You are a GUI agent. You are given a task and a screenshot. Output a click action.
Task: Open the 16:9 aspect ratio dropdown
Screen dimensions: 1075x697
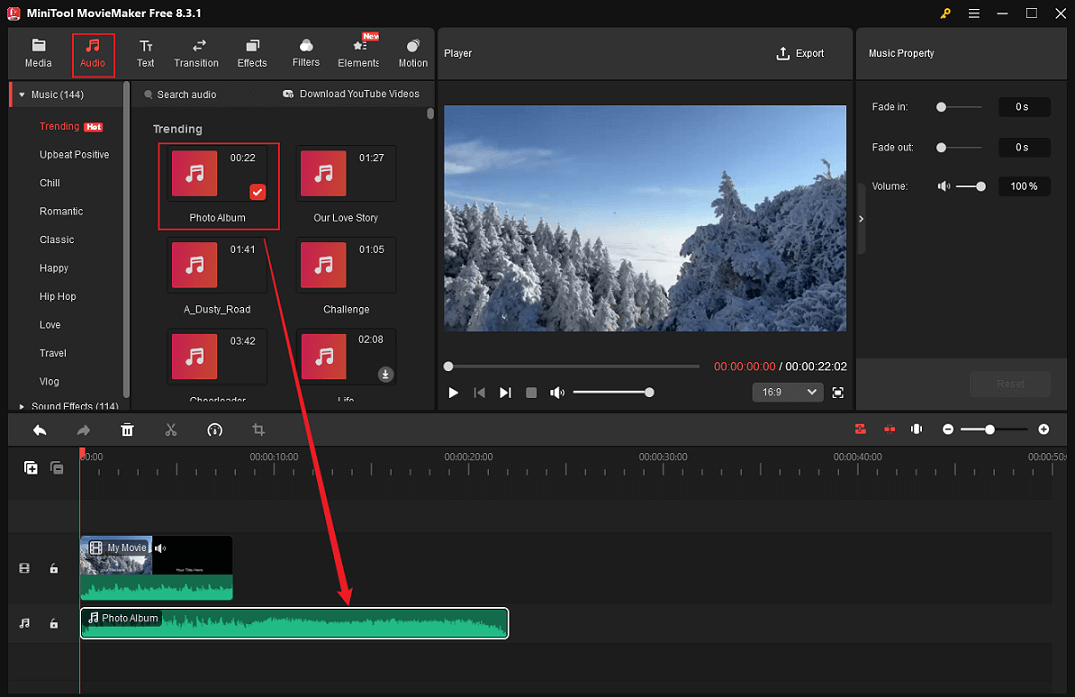(787, 392)
